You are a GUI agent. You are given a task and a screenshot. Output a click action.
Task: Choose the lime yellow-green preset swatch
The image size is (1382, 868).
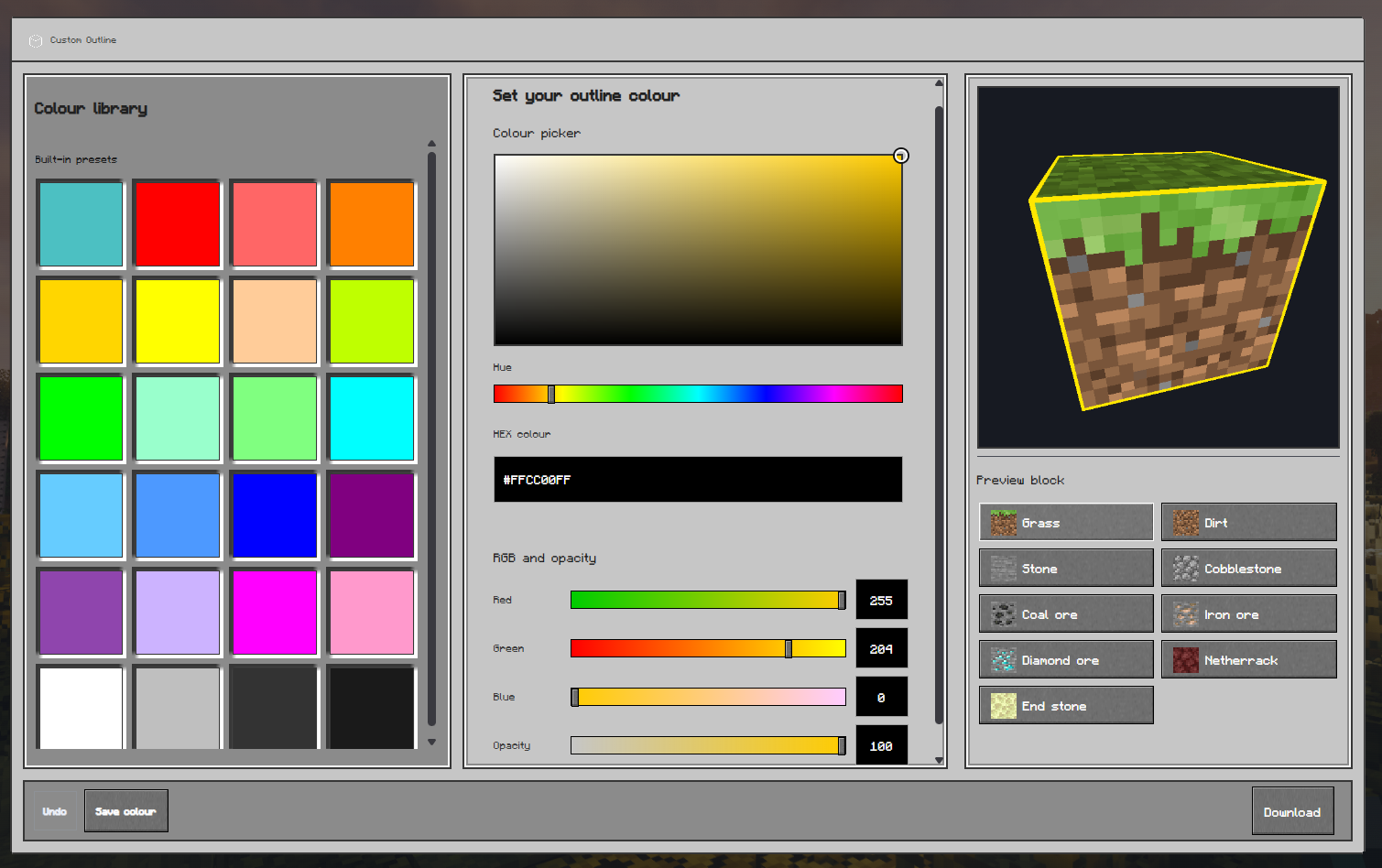pos(372,320)
